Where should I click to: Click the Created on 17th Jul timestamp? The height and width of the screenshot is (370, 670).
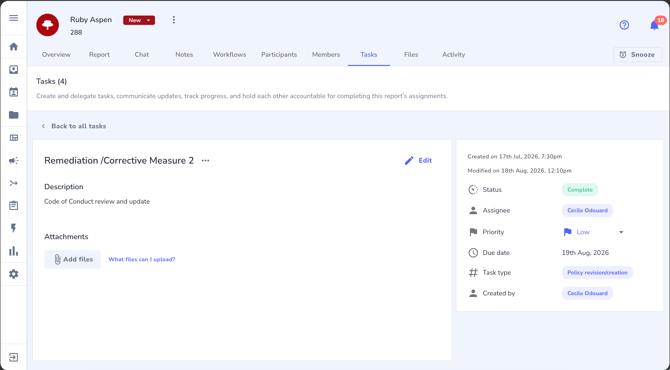(x=515, y=156)
